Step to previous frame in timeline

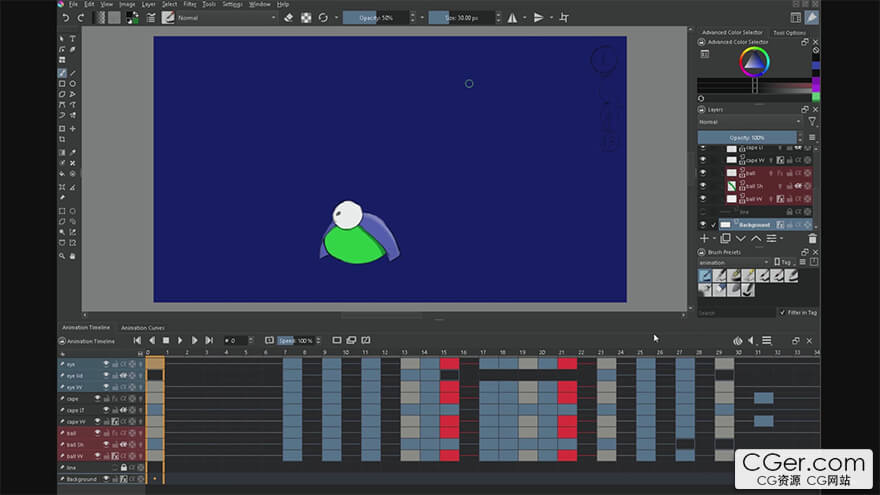[152, 341]
